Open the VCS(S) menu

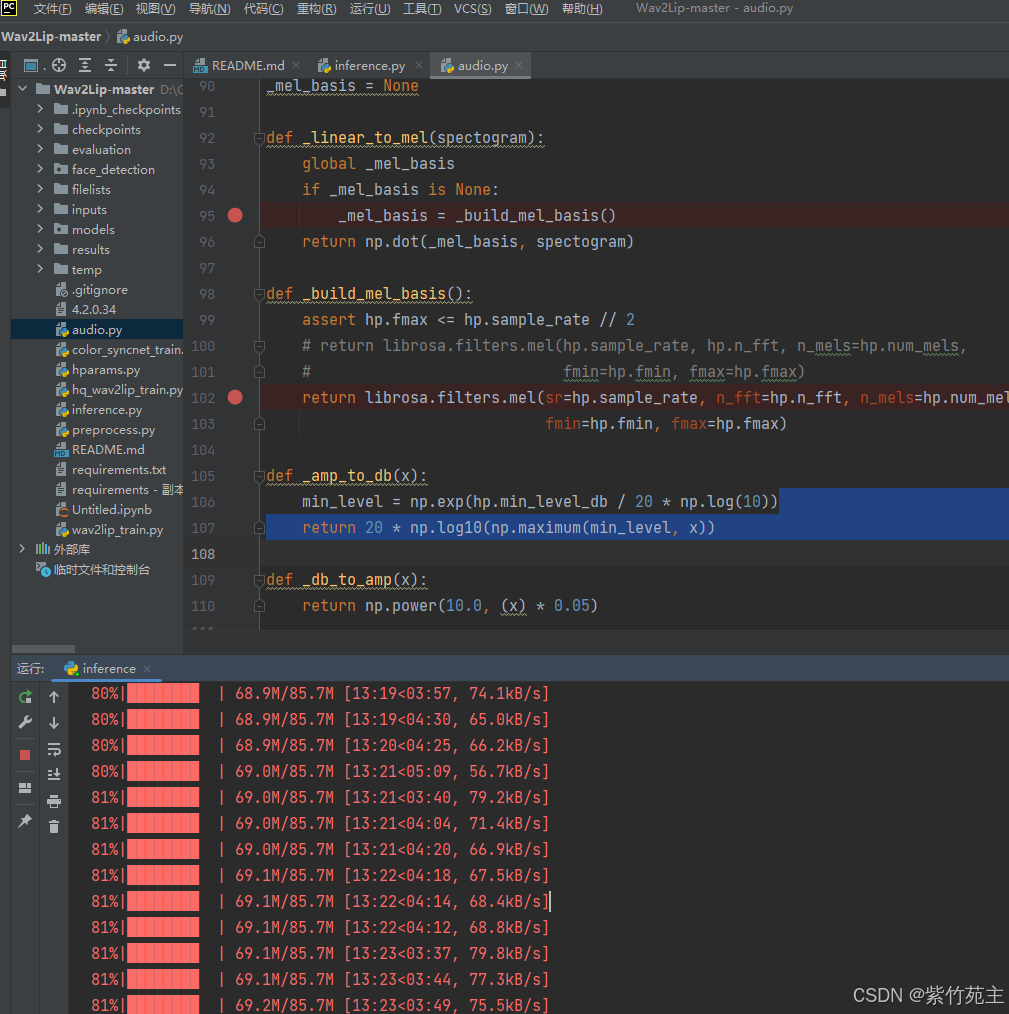(x=473, y=8)
